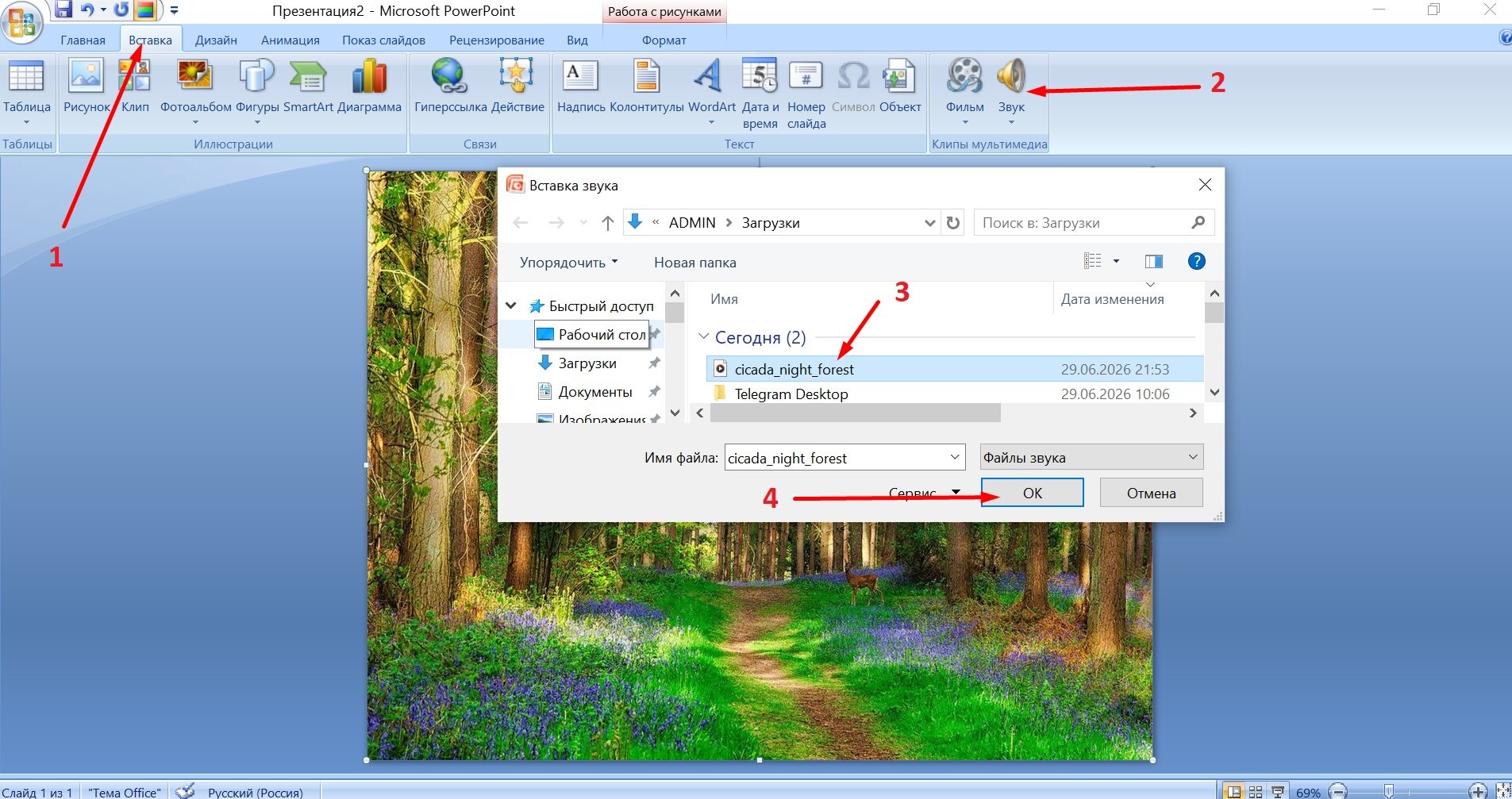Select the cicada_night_forest file
Viewport: 1512px width, 799px height.
click(955, 369)
